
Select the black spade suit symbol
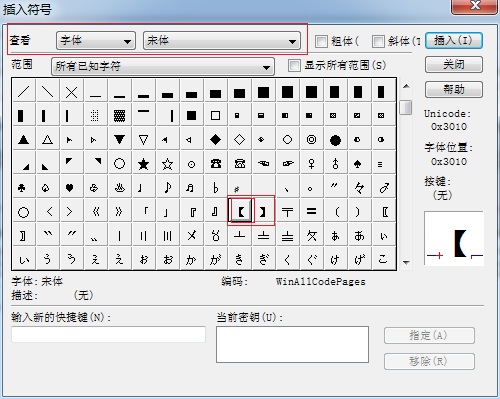coord(358,164)
